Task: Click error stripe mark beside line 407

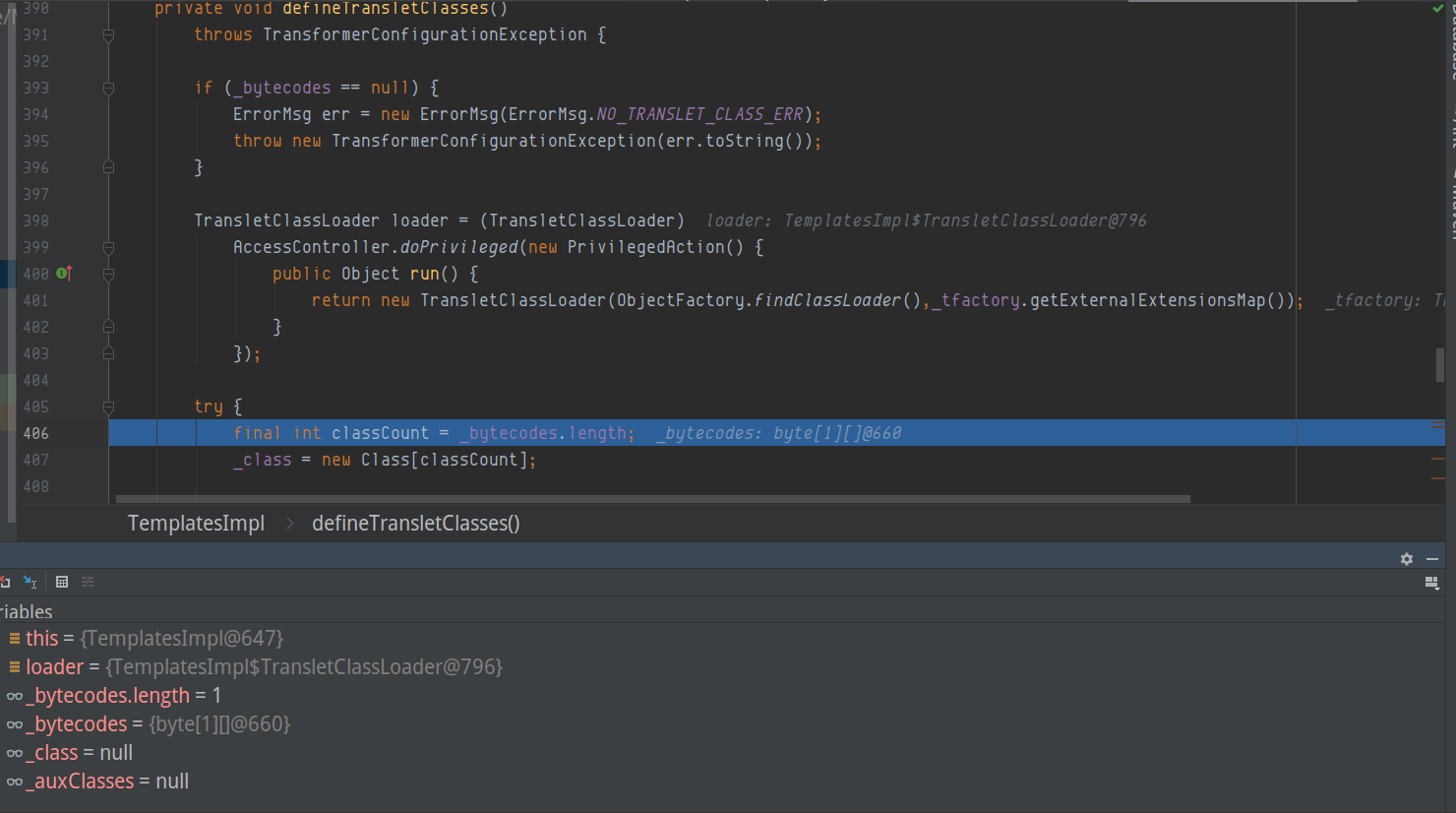Action: 1438,459
